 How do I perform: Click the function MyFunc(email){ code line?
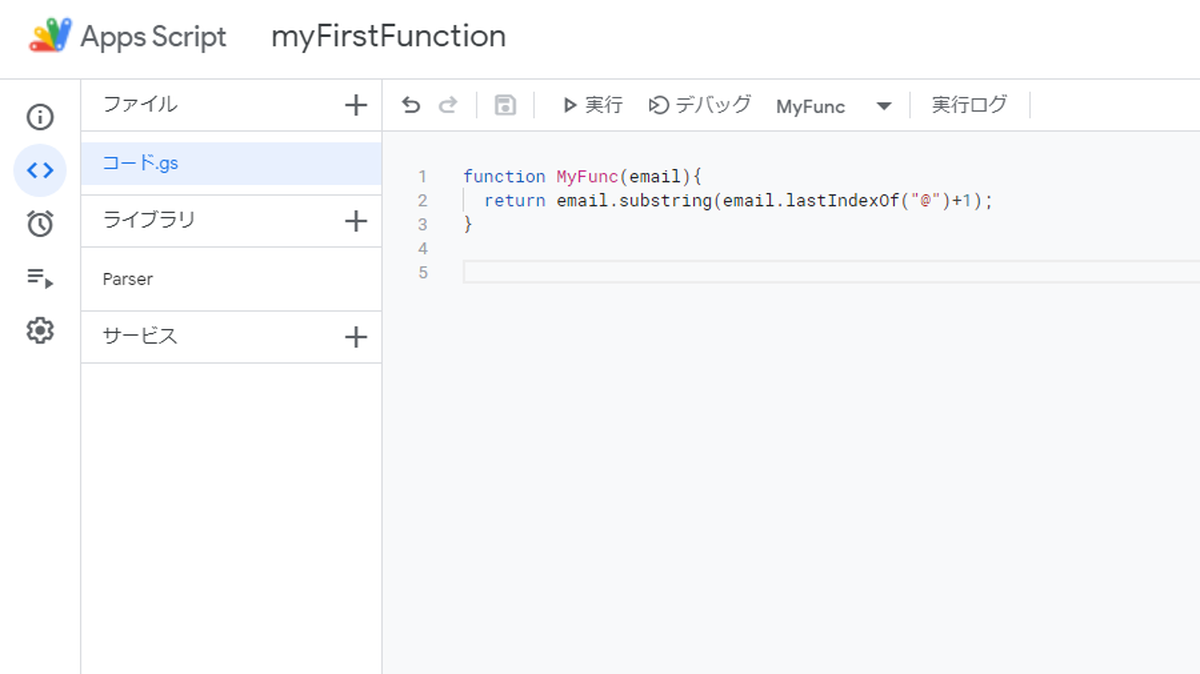tap(583, 176)
